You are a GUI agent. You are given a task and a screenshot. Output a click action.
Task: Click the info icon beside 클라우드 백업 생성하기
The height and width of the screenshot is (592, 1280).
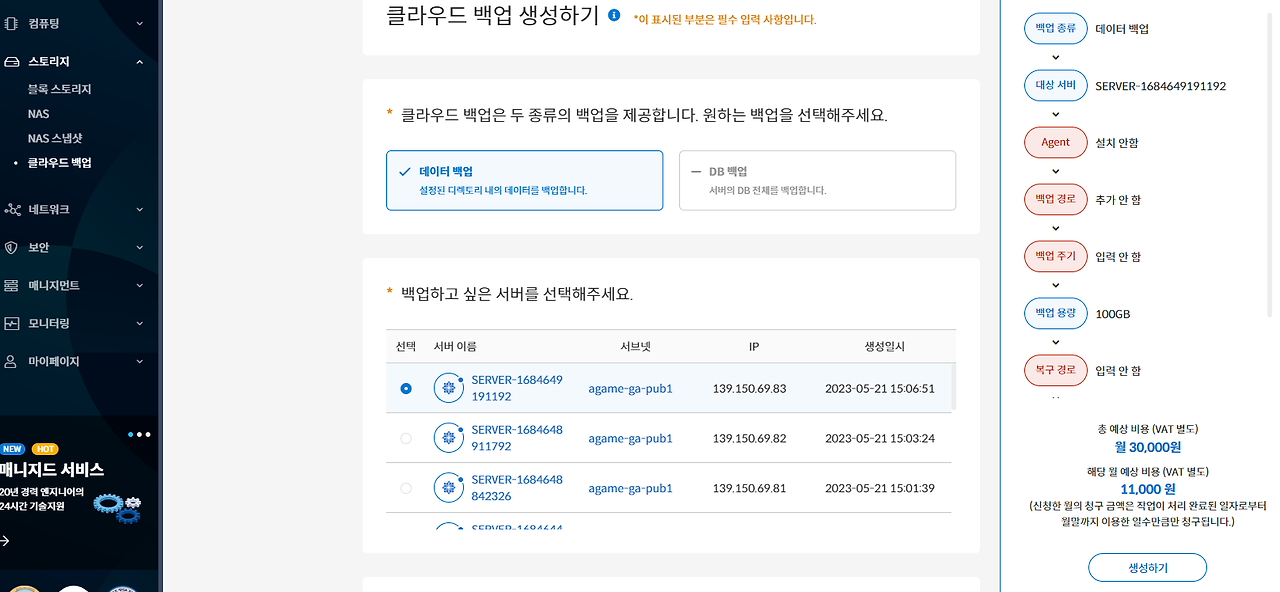[612, 16]
